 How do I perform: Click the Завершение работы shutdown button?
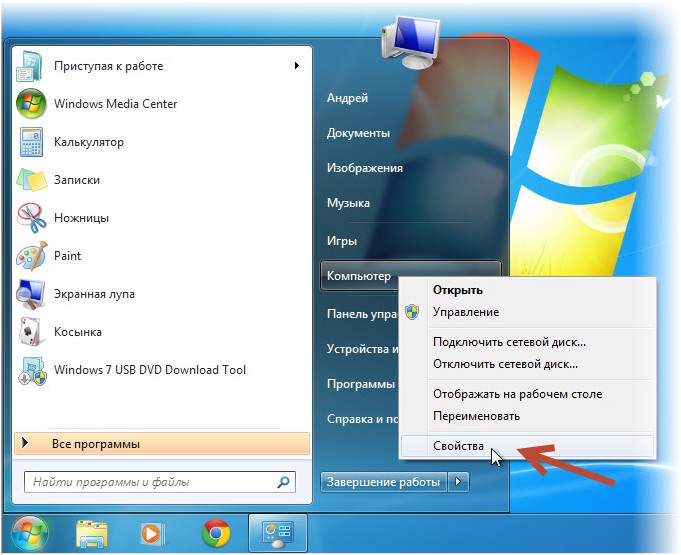tap(384, 482)
